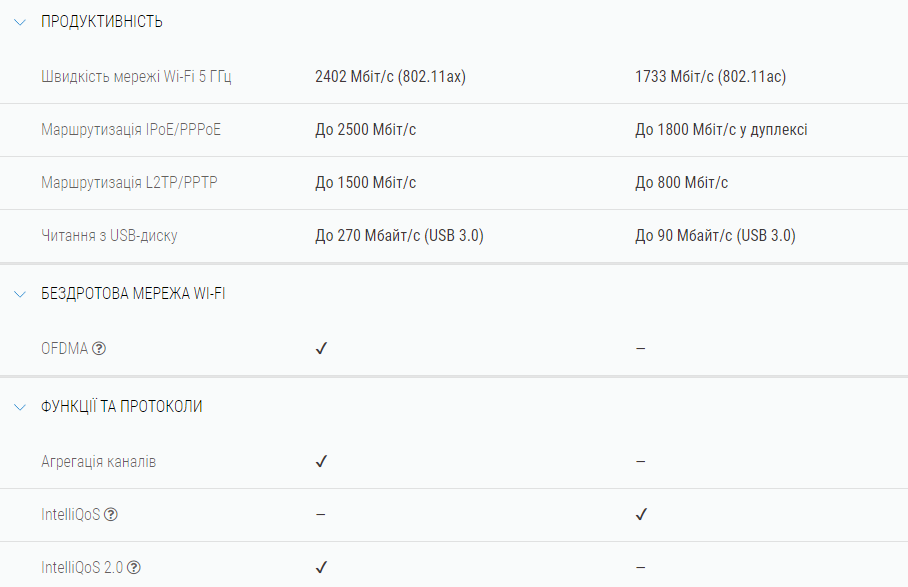This screenshot has height=587, width=908.
Task: Click the БЕЗДРОТОВА МЕРЕЖА WI-FI heading
Action: click(133, 294)
